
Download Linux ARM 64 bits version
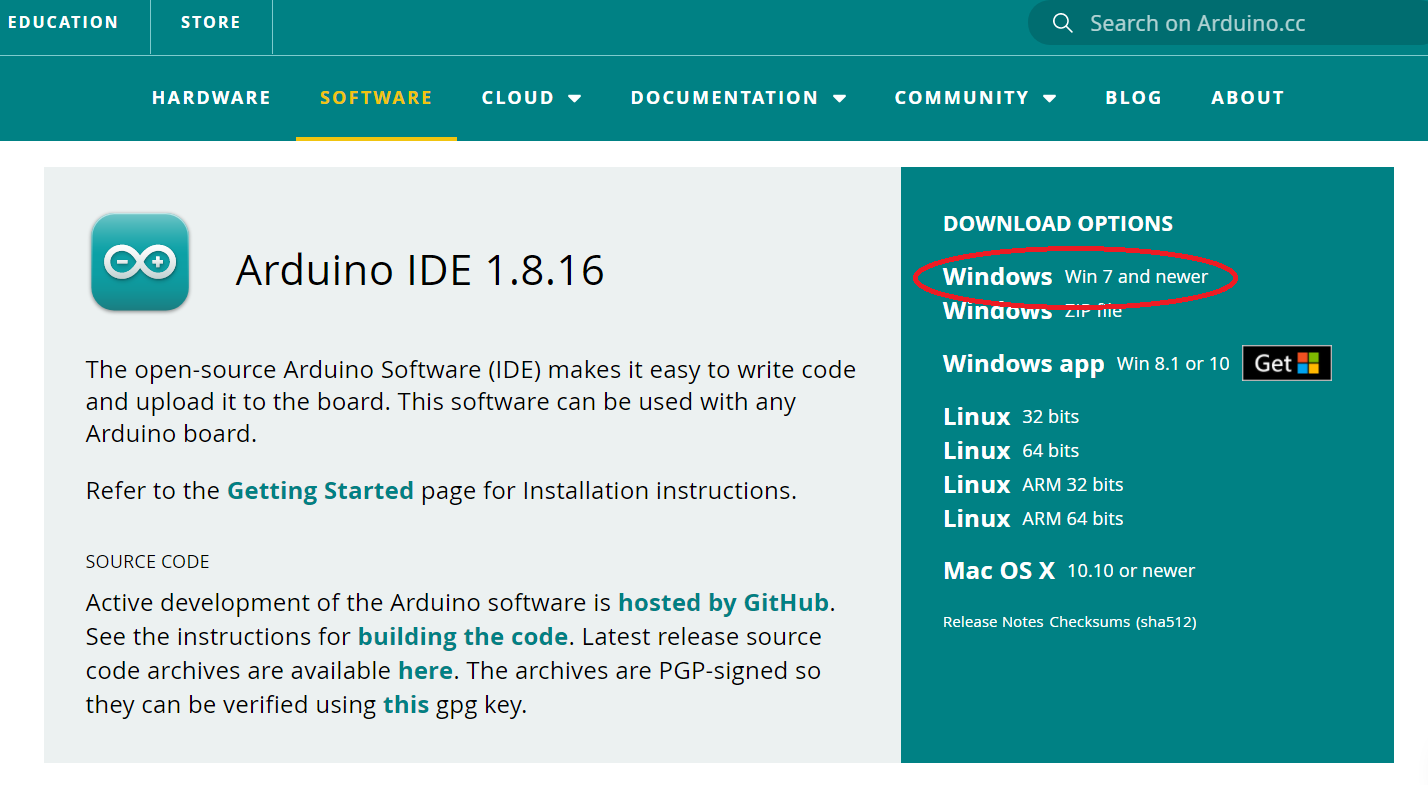pyautogui.click(x=1033, y=519)
